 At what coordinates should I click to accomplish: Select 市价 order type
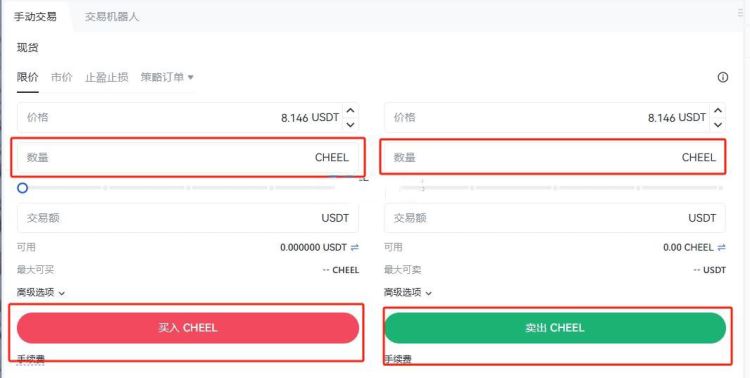point(62,77)
